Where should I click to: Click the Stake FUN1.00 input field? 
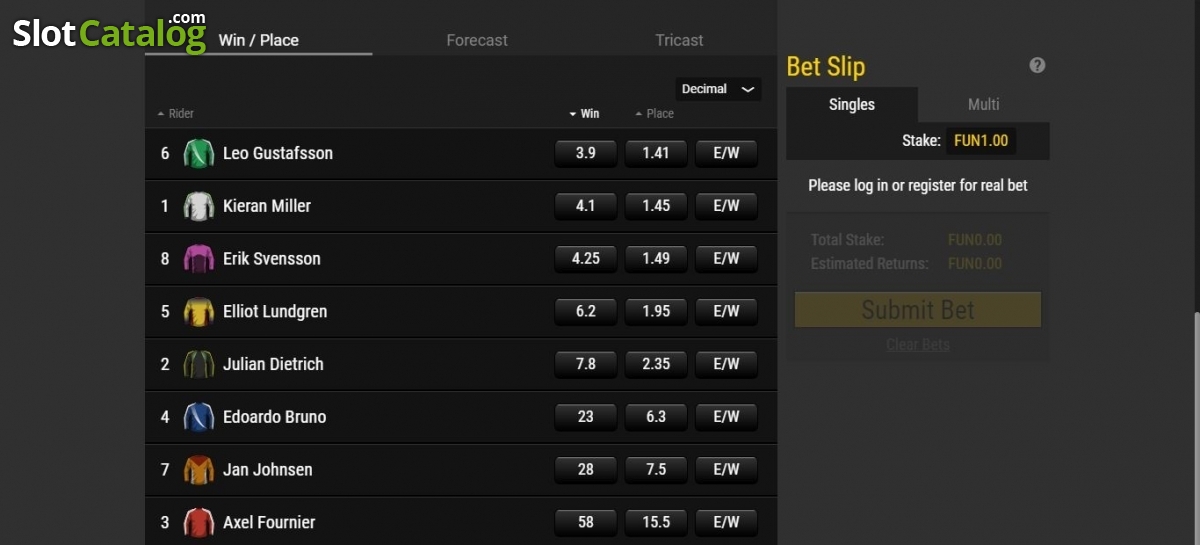(982, 141)
